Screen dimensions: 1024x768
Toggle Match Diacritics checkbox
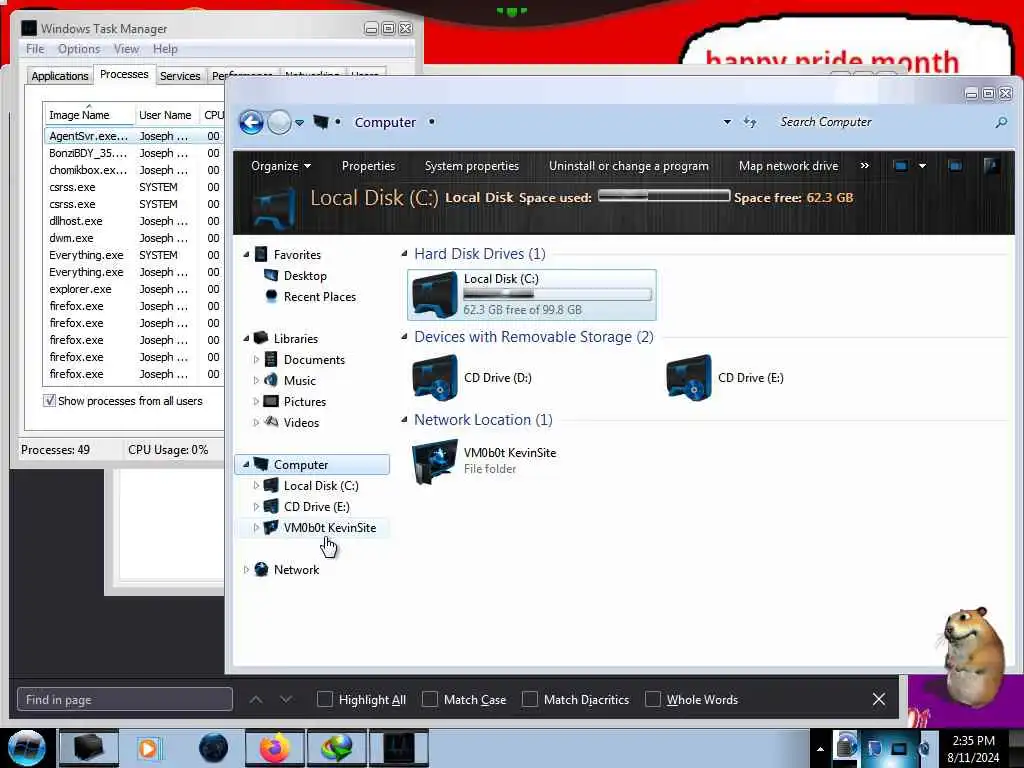pos(530,699)
